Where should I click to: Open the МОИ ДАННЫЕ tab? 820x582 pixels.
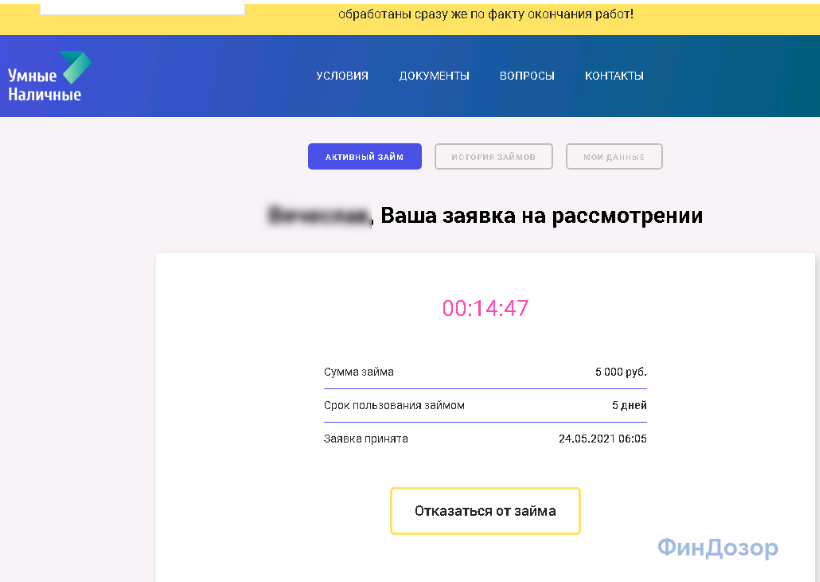coord(614,157)
